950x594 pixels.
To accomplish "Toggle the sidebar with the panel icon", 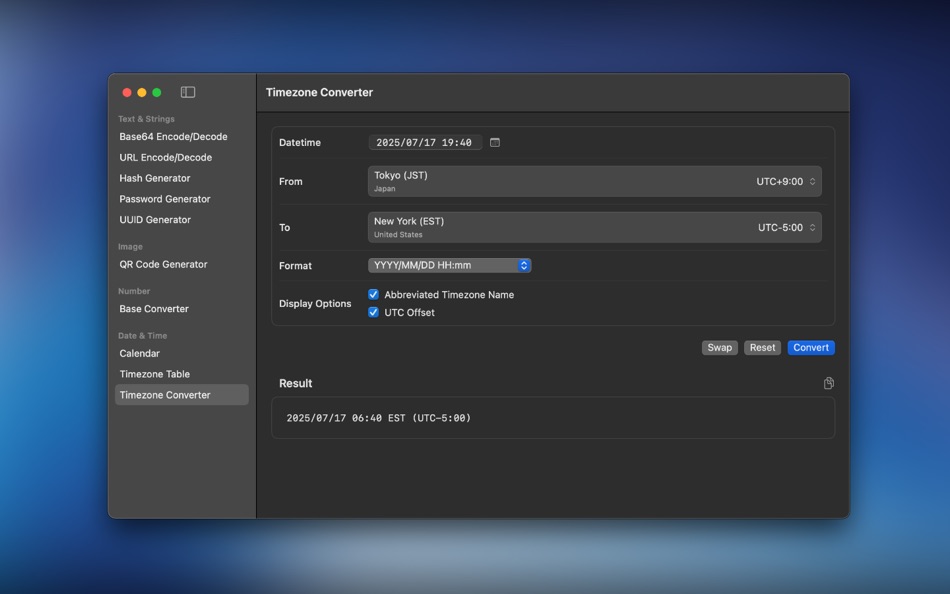I will pos(187,91).
